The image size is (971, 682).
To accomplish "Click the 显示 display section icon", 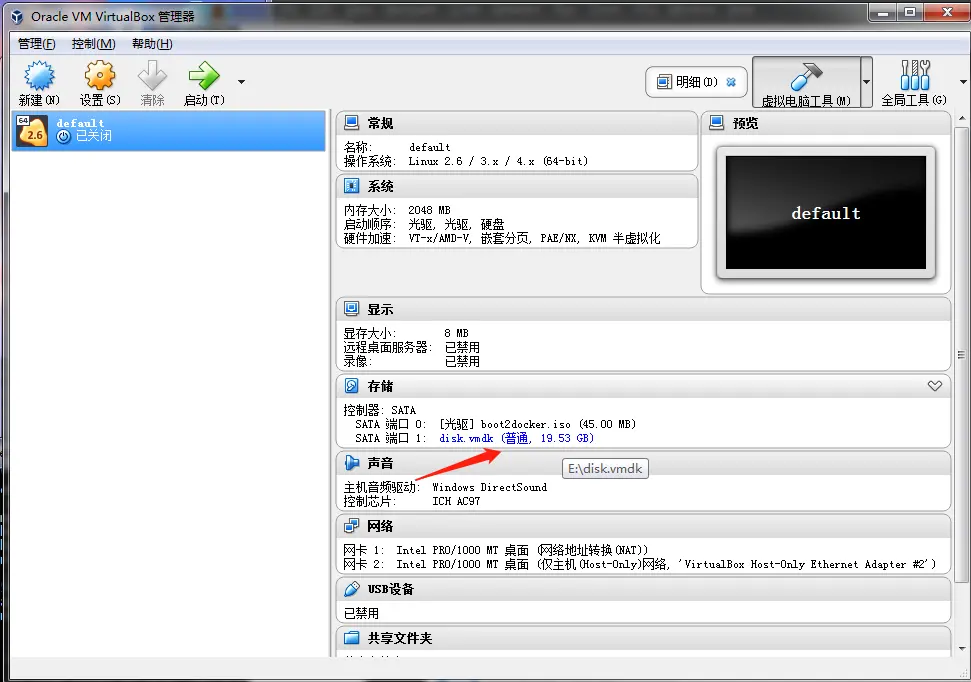I will click(351, 308).
